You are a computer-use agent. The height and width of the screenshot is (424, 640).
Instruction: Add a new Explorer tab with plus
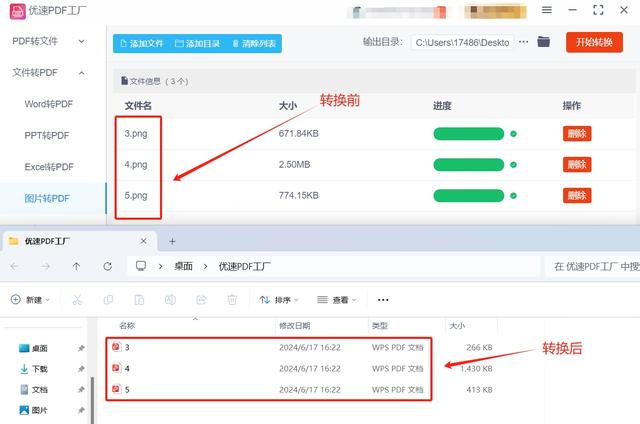pos(172,242)
